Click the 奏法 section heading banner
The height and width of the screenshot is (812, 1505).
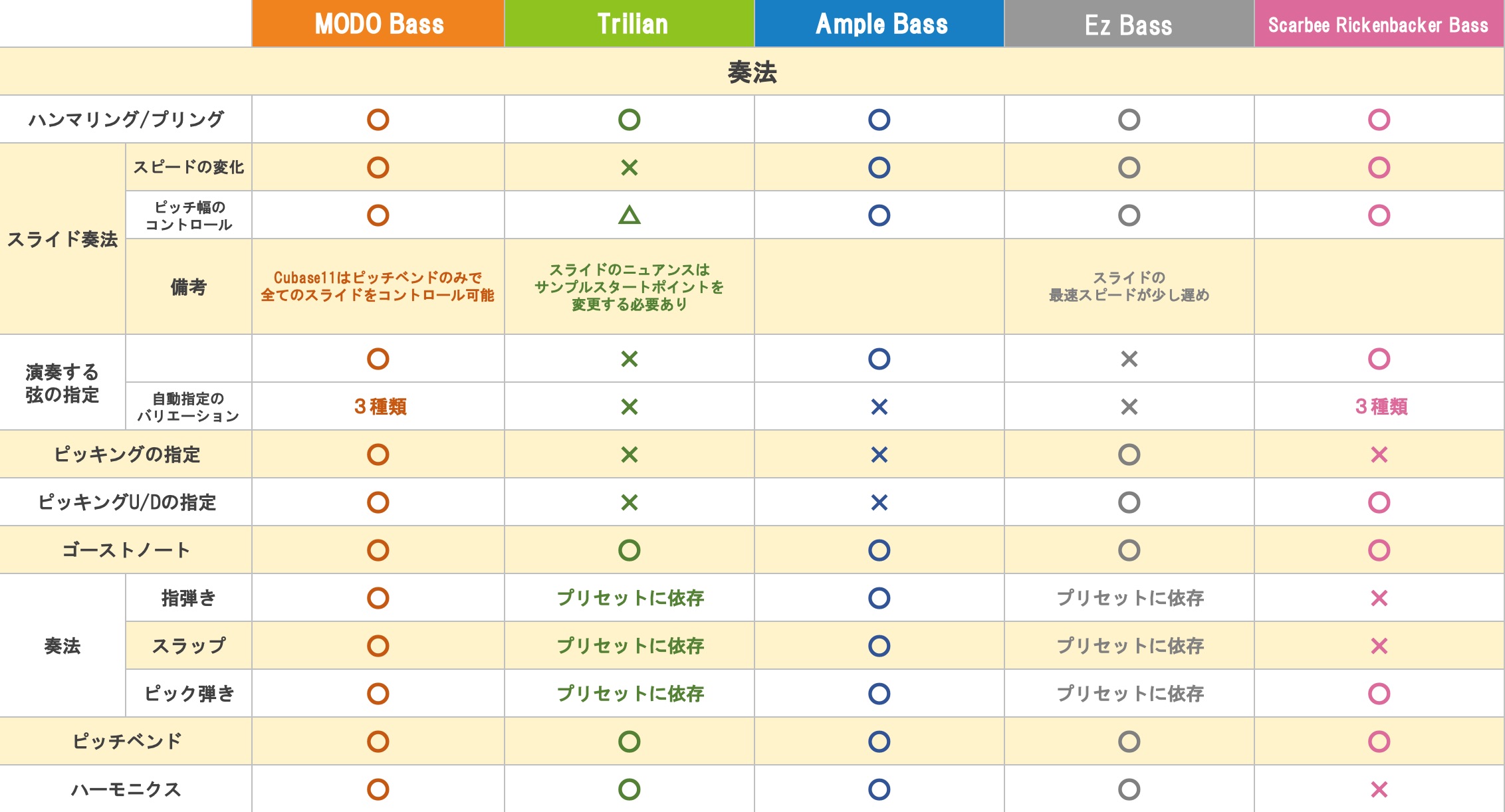(752, 72)
